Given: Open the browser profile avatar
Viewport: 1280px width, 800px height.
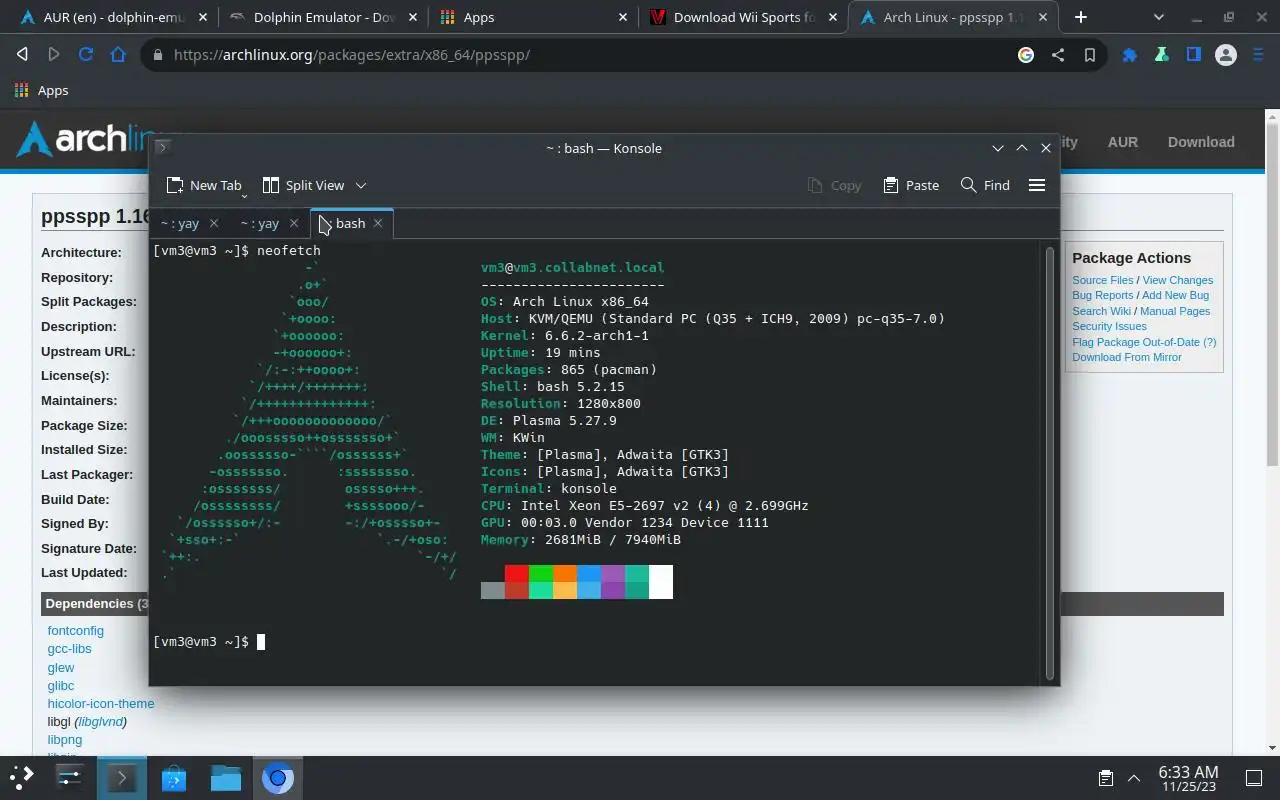Looking at the screenshot, I should pos(1226,55).
